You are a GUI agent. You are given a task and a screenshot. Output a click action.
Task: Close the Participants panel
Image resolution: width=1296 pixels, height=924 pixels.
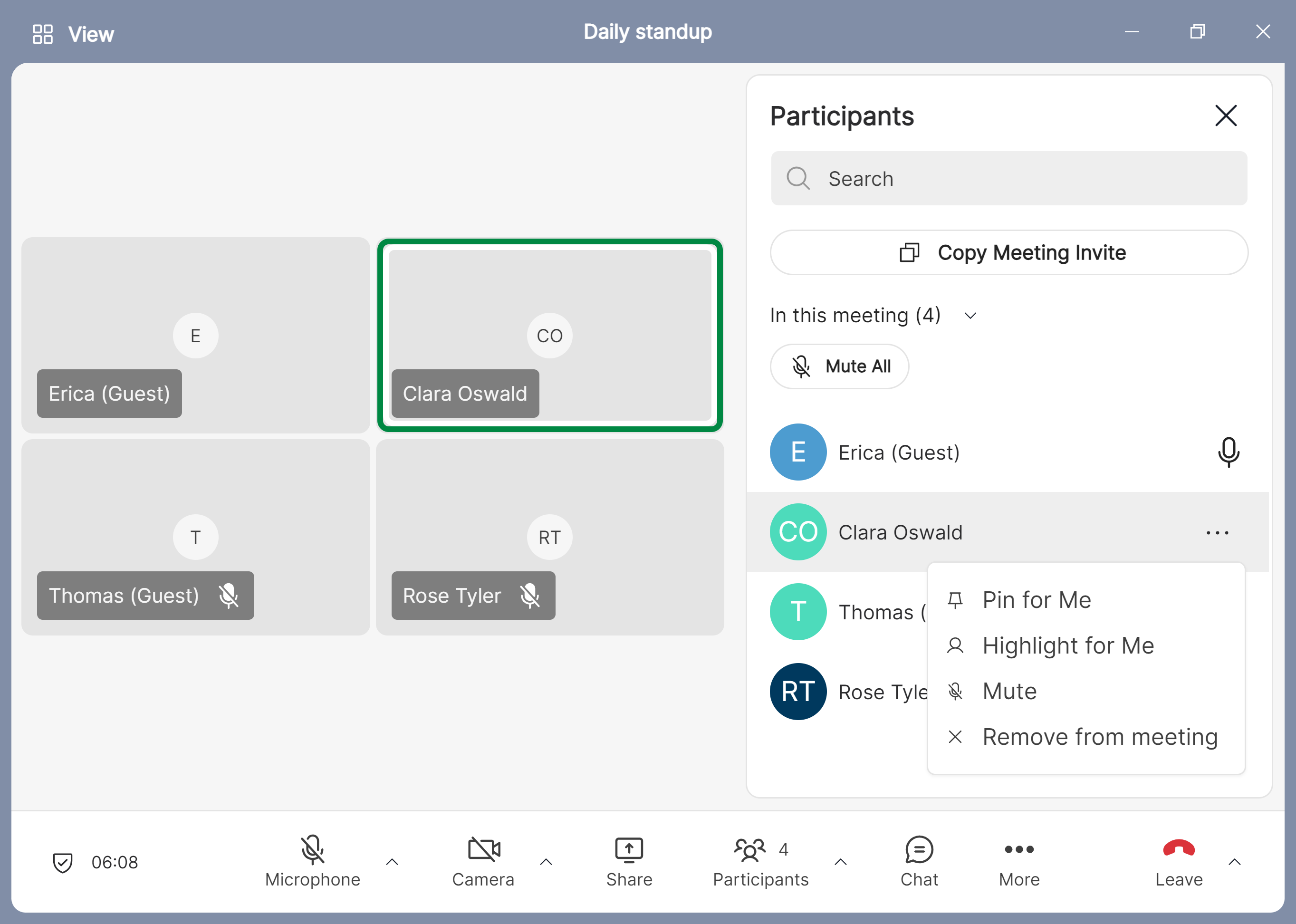click(1226, 115)
